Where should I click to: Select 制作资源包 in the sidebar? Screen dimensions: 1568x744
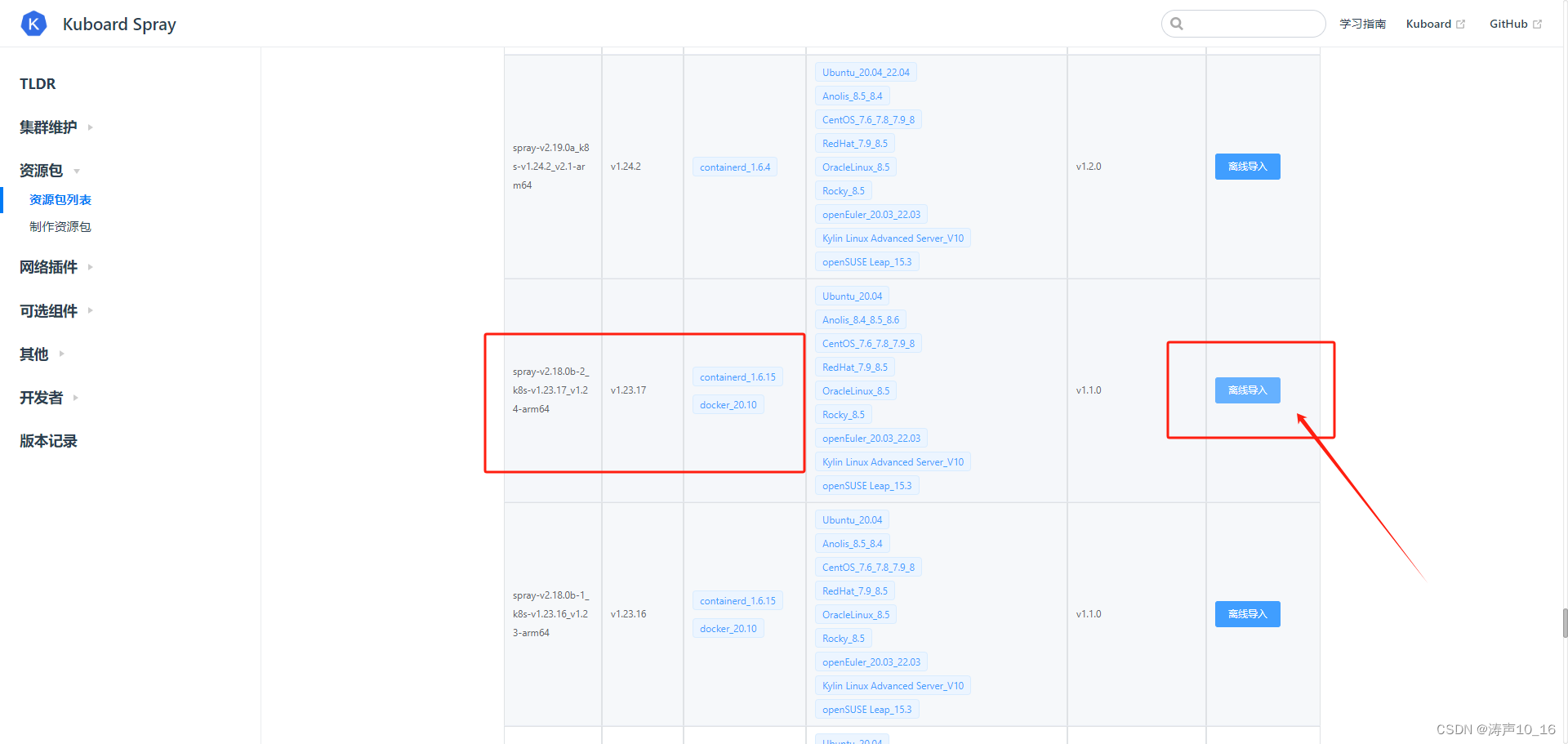60,227
